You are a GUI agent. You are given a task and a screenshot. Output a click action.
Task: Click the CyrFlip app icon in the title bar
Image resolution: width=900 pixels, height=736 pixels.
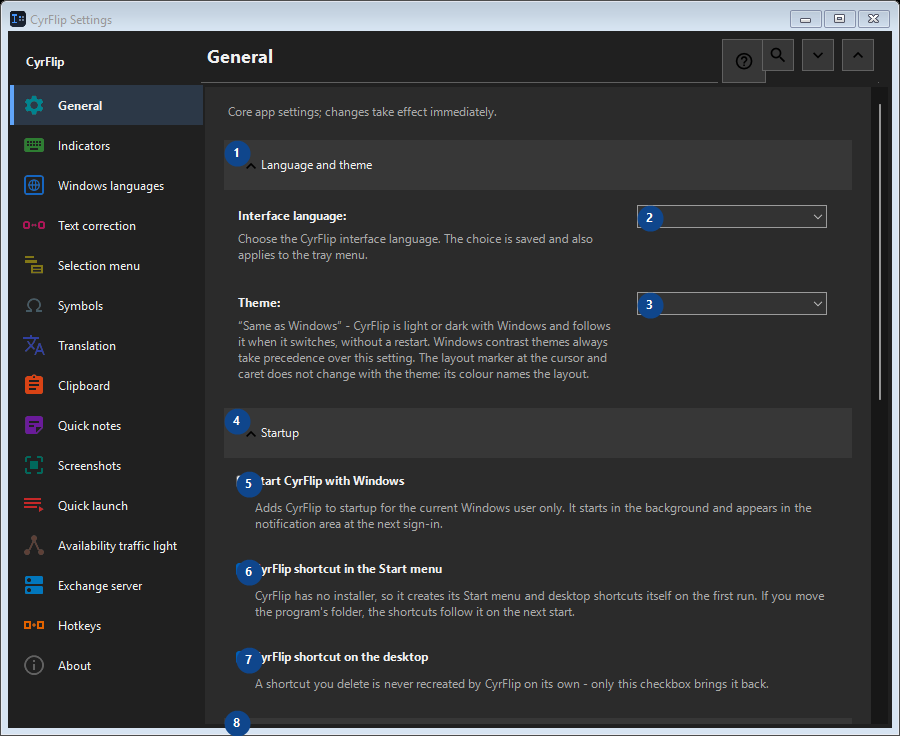[18, 19]
